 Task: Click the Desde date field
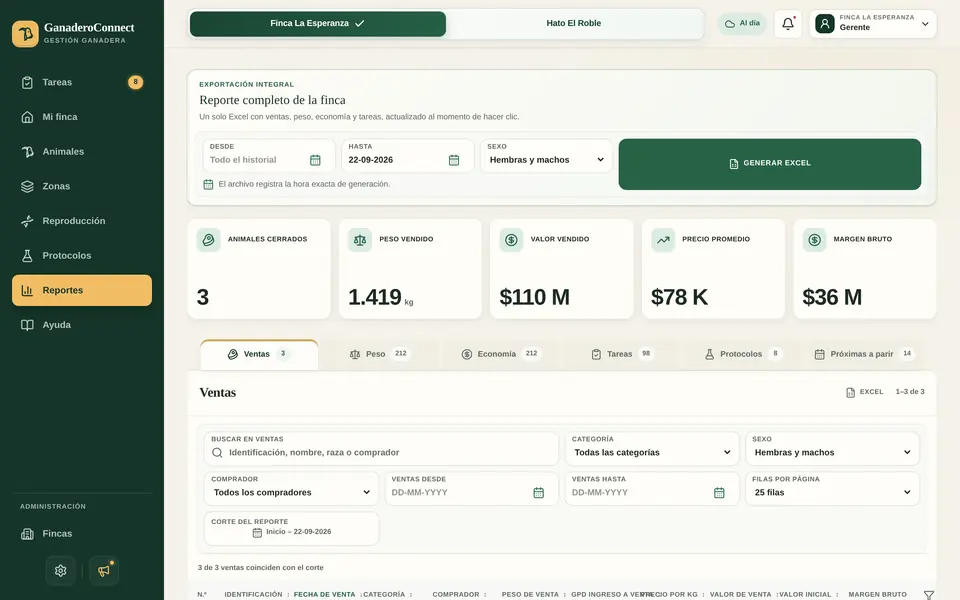pos(269,156)
